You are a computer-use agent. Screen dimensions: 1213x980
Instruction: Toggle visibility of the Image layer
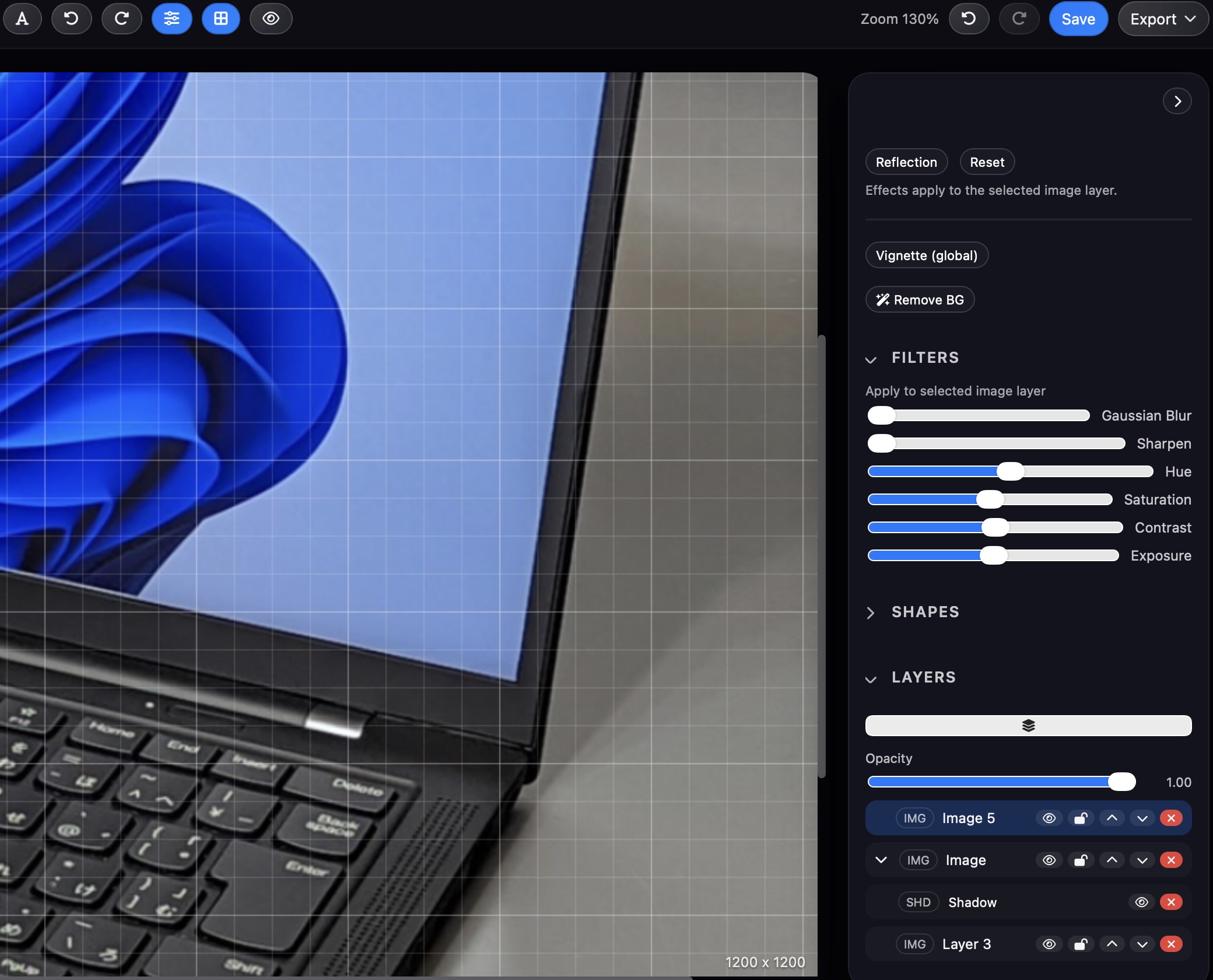pyautogui.click(x=1049, y=860)
